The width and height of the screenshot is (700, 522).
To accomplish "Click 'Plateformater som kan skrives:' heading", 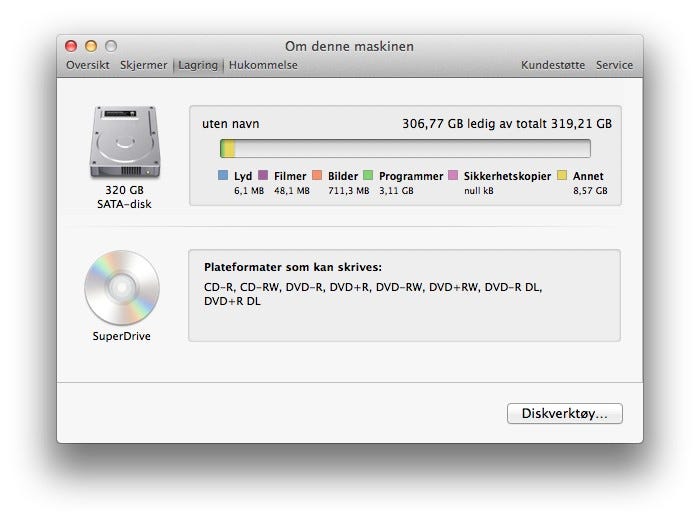I will point(293,267).
